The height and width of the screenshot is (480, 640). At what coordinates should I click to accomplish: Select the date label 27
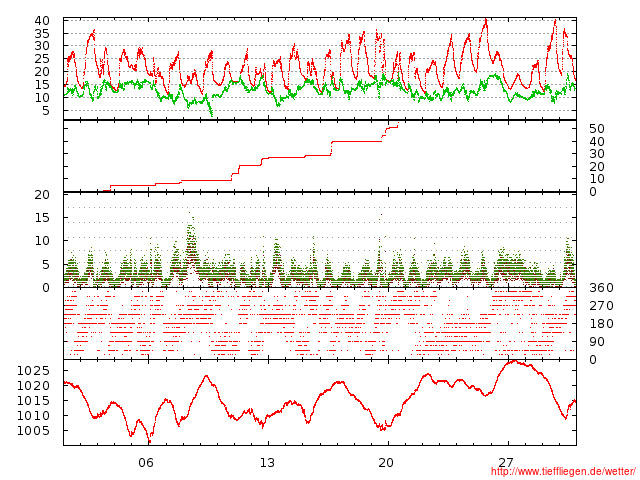[505, 462]
